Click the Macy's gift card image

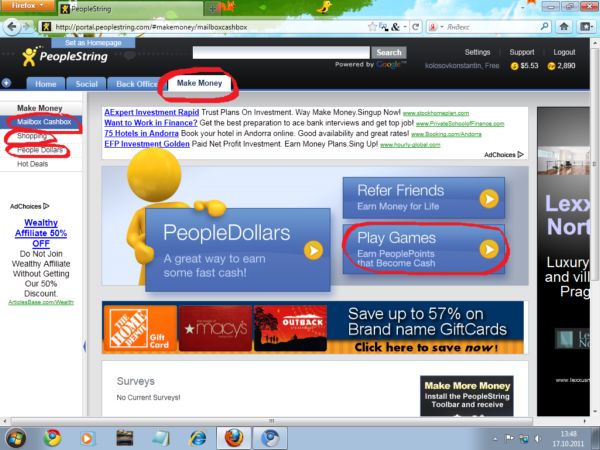(215, 328)
